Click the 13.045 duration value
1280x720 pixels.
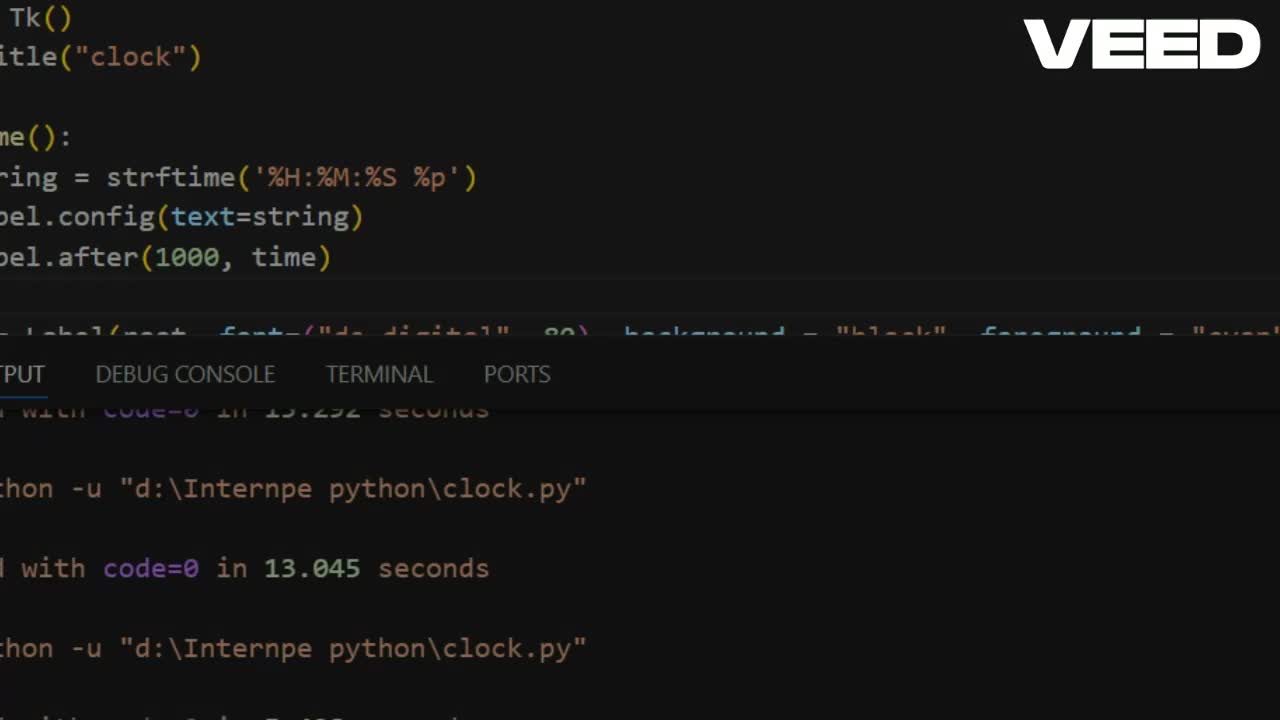(312, 569)
